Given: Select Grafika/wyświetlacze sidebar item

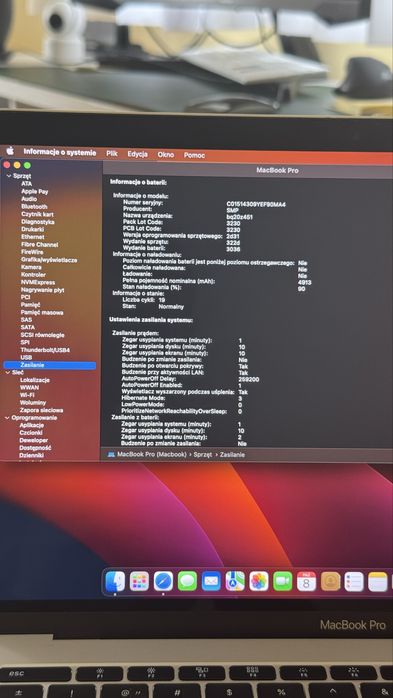Looking at the screenshot, I should pos(49,260).
